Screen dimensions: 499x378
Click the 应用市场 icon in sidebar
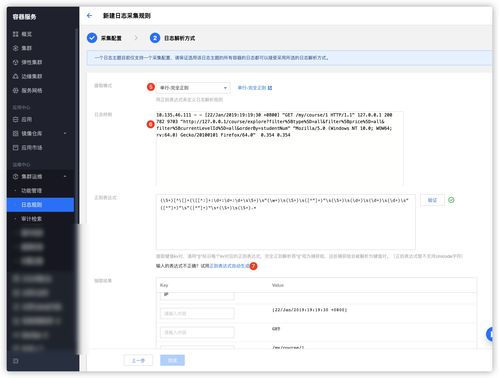coord(15,147)
